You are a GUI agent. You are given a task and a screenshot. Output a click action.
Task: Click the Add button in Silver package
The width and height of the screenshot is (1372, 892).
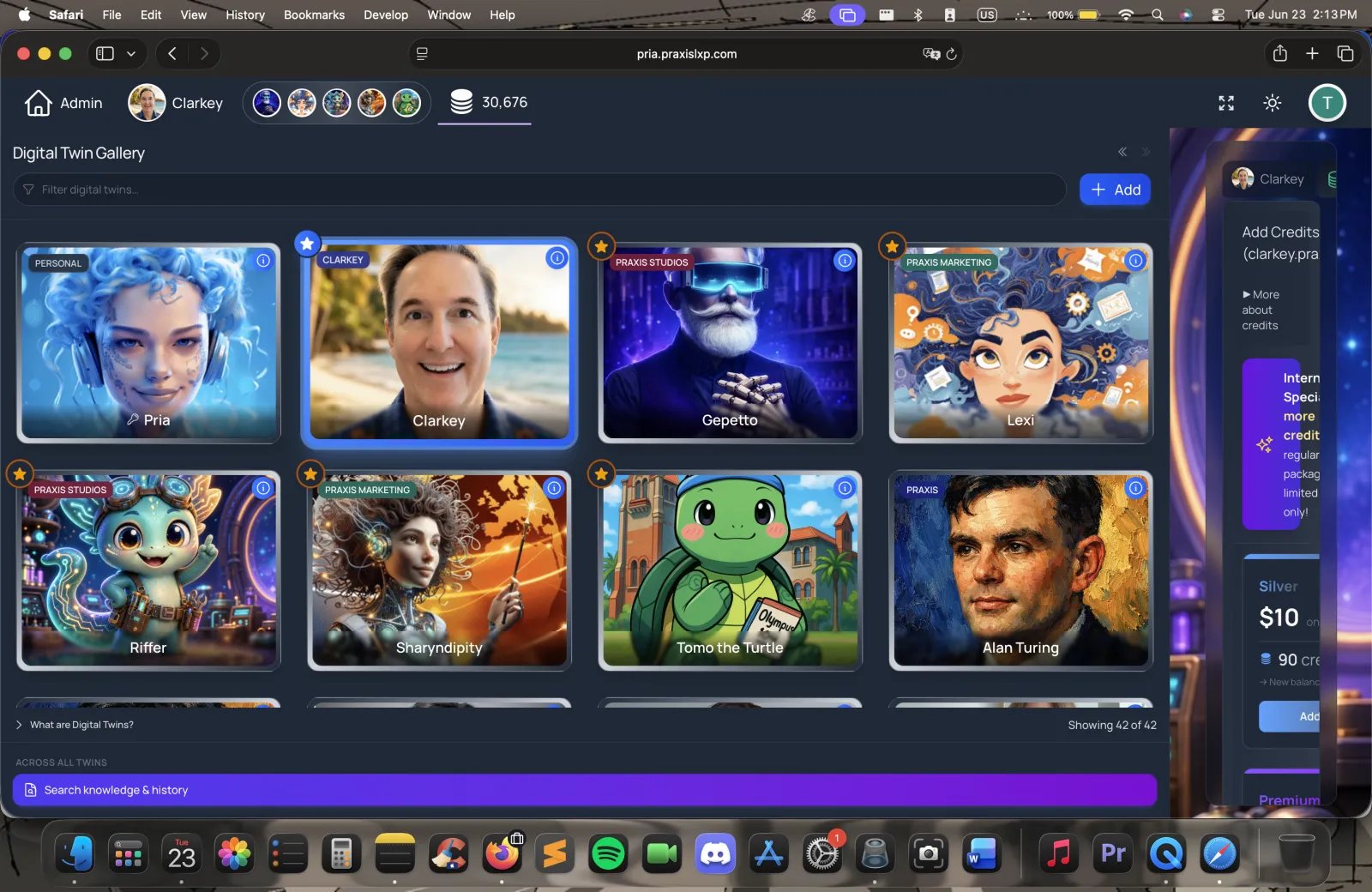[x=1290, y=716]
